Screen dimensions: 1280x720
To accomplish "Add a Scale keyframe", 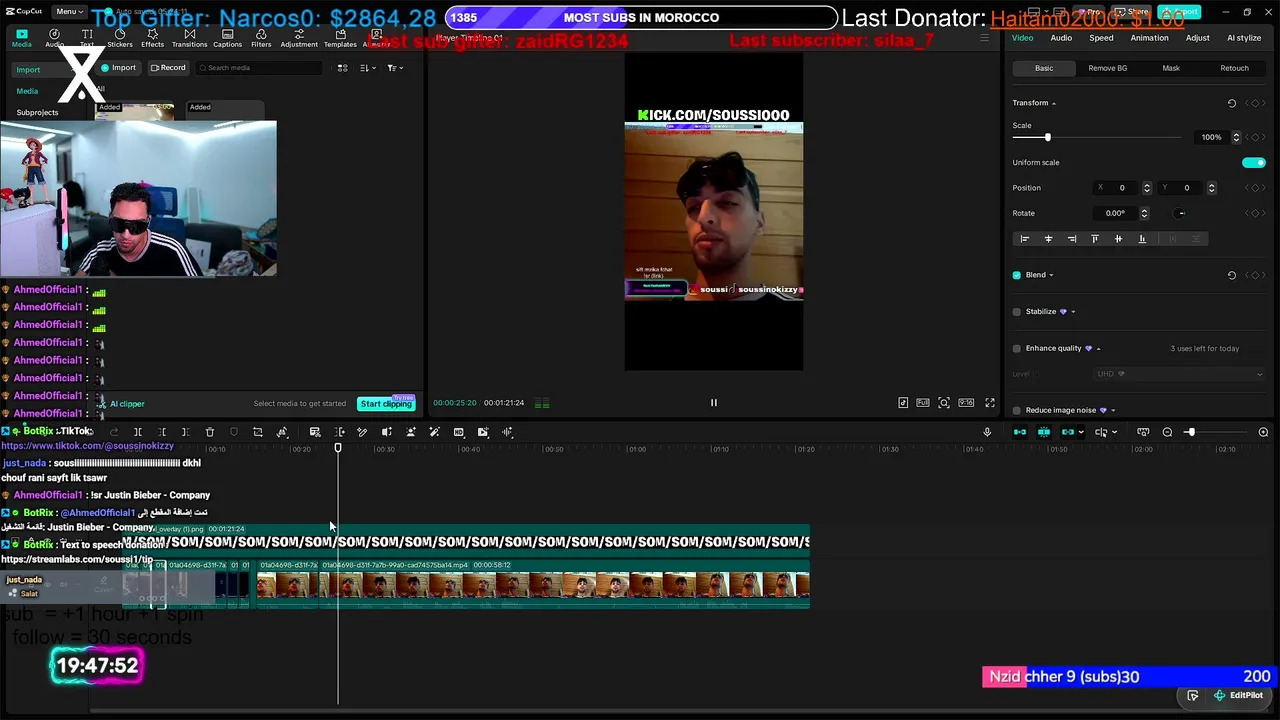I will pos(1255,137).
